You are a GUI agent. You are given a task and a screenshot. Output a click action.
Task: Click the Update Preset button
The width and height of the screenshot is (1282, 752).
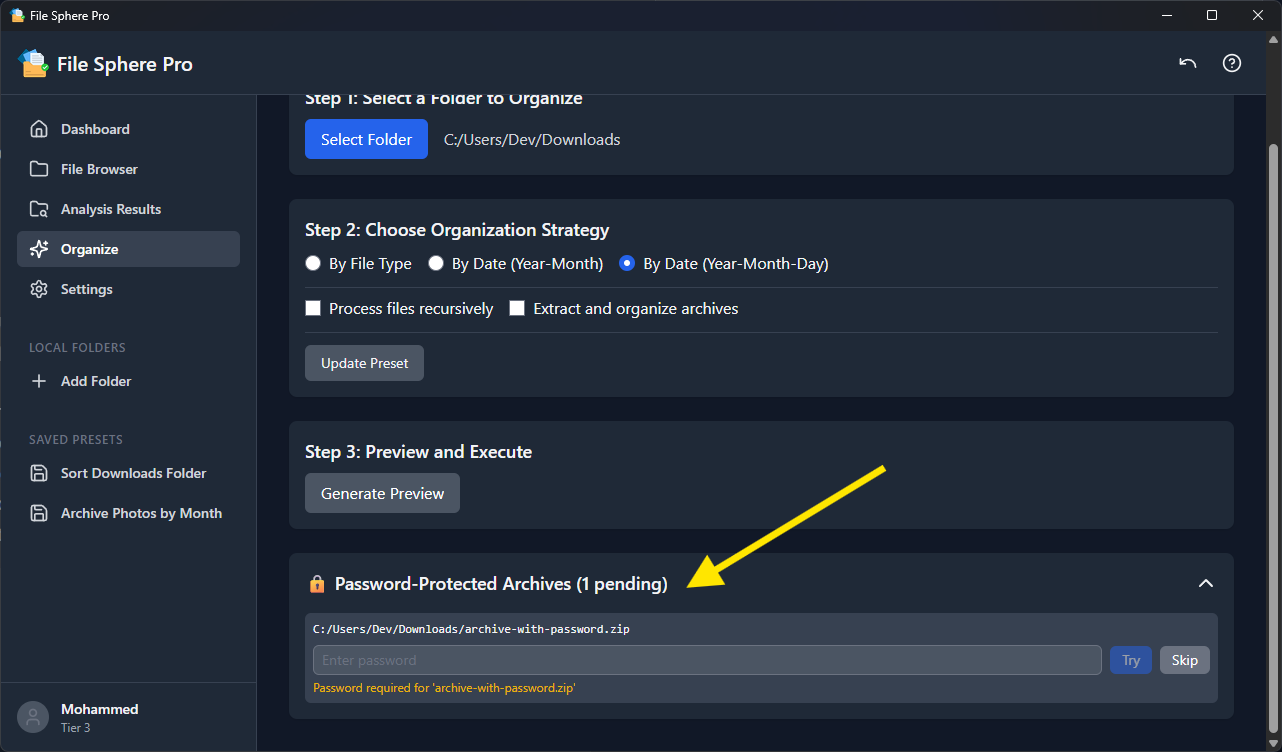pos(364,363)
